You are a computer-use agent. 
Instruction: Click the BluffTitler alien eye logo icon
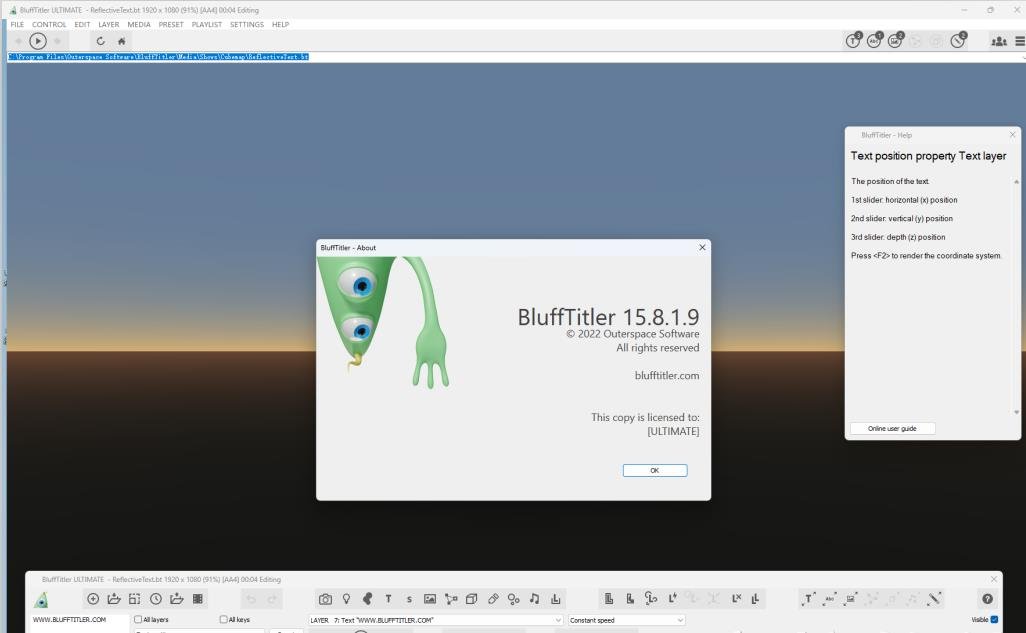[x=41, y=600]
